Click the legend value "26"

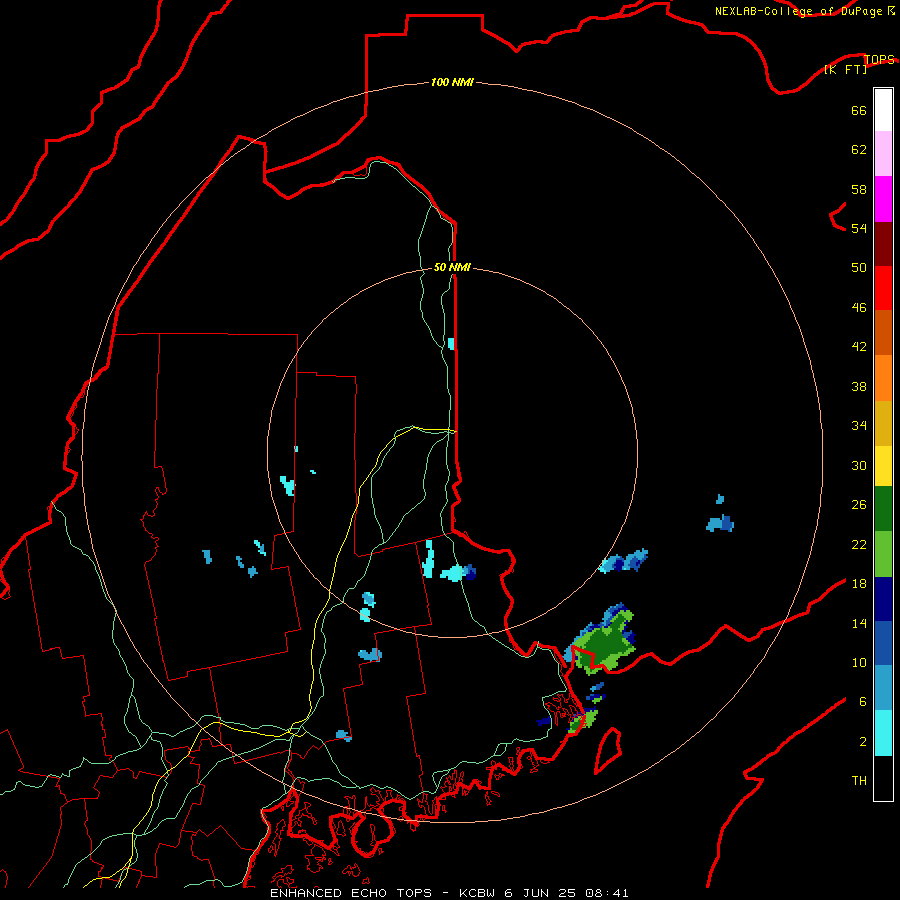point(859,505)
